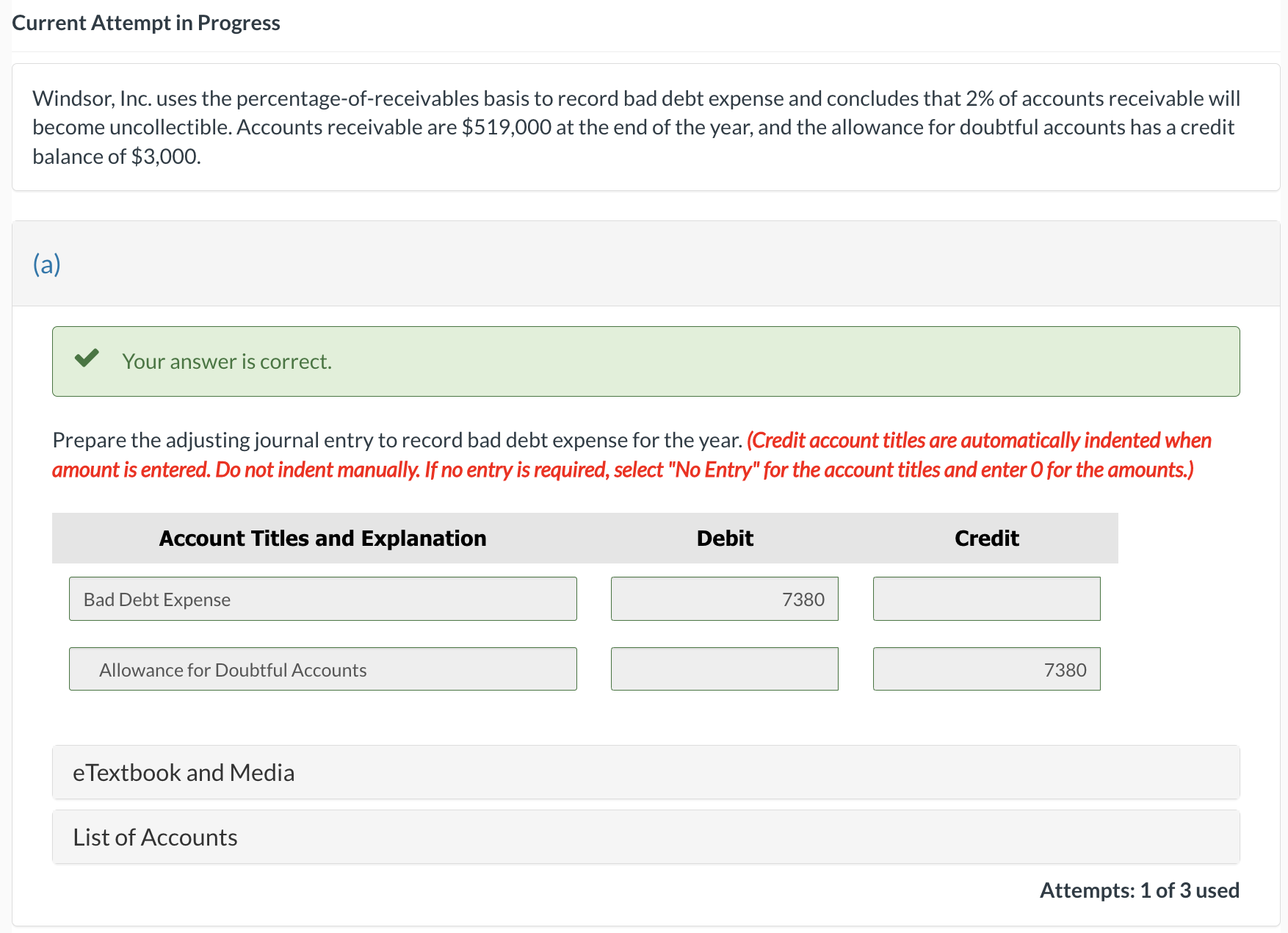Viewport: 1288px width, 933px height.
Task: Click the empty Debit field for Allowance row
Action: 724,669
